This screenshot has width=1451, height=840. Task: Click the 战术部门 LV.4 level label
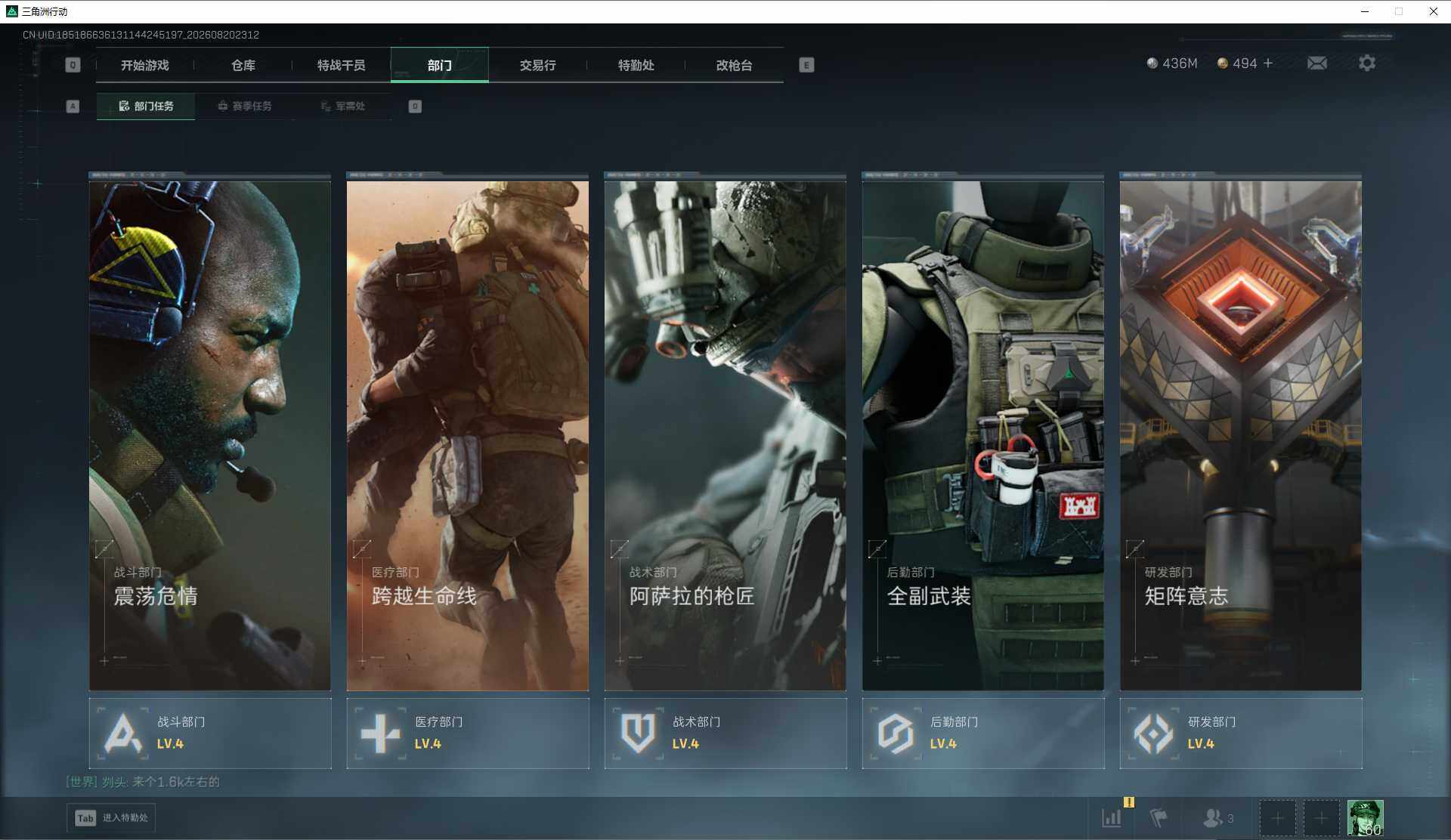pos(685,744)
